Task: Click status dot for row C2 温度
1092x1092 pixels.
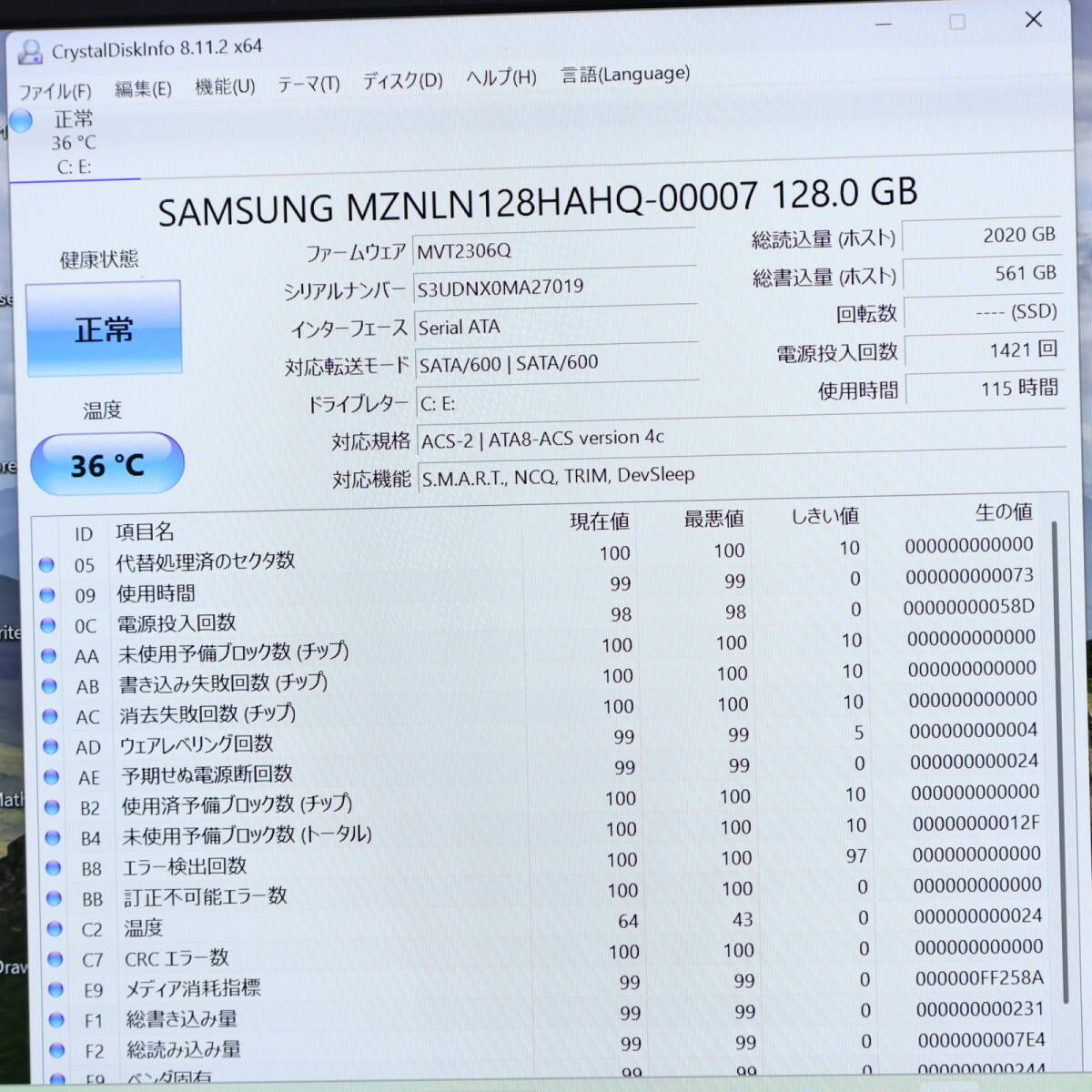Action: click(55, 929)
